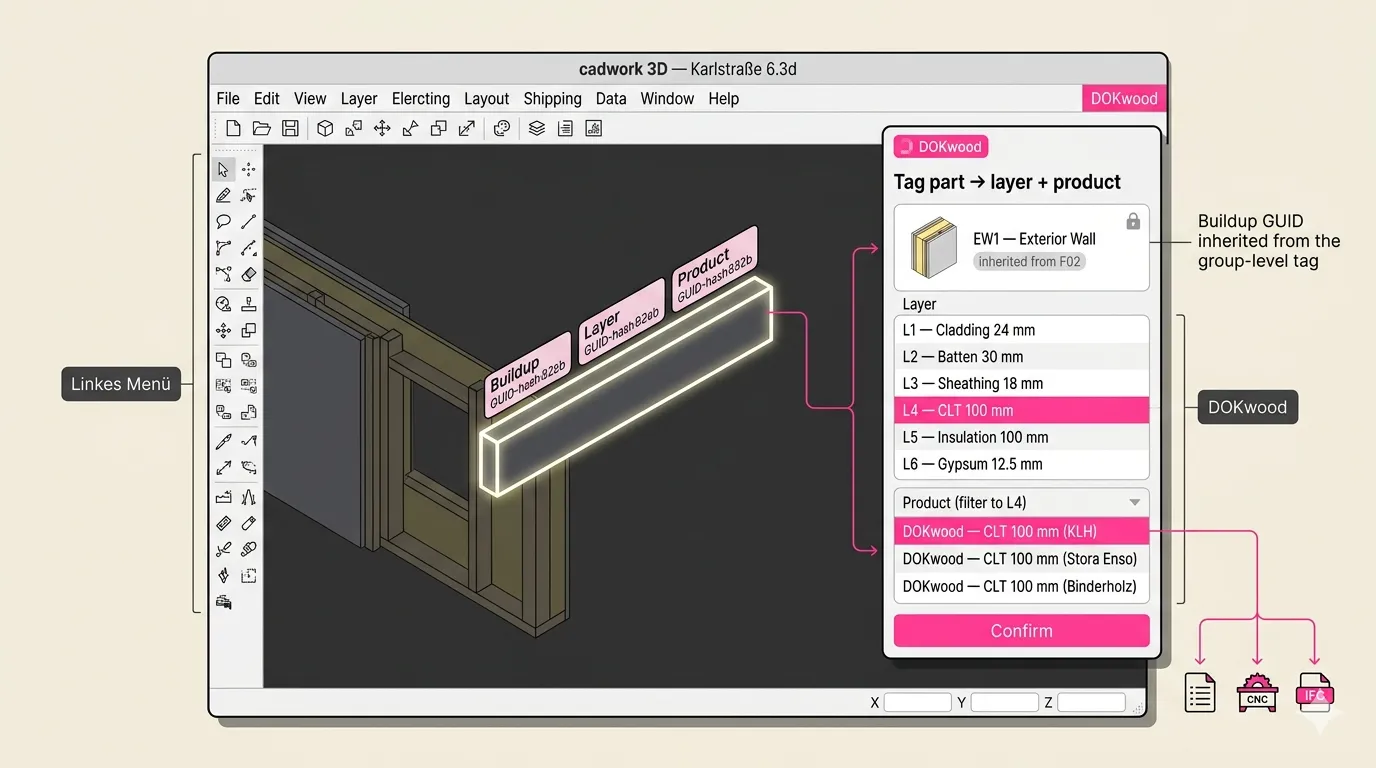Click the Y coordinate input field
Image resolution: width=1376 pixels, height=768 pixels.
click(1004, 703)
